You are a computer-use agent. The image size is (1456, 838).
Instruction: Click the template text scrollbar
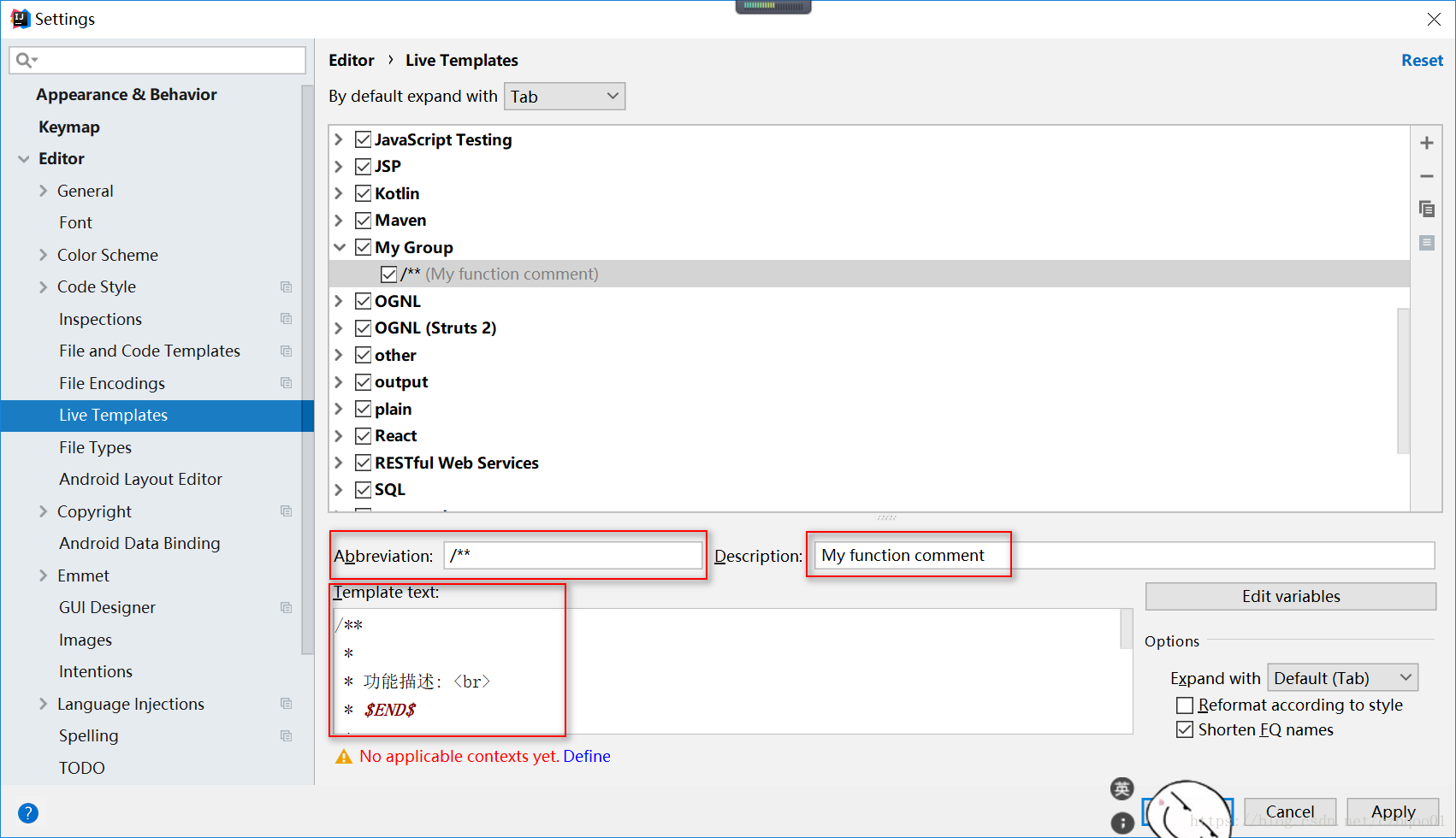tap(1127, 629)
